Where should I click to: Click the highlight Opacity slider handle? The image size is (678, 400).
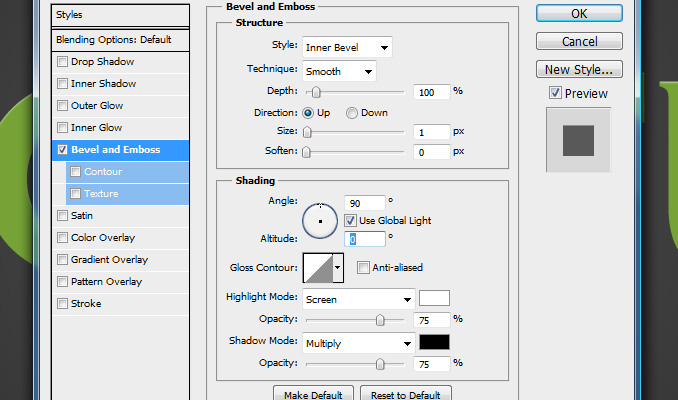[380, 320]
